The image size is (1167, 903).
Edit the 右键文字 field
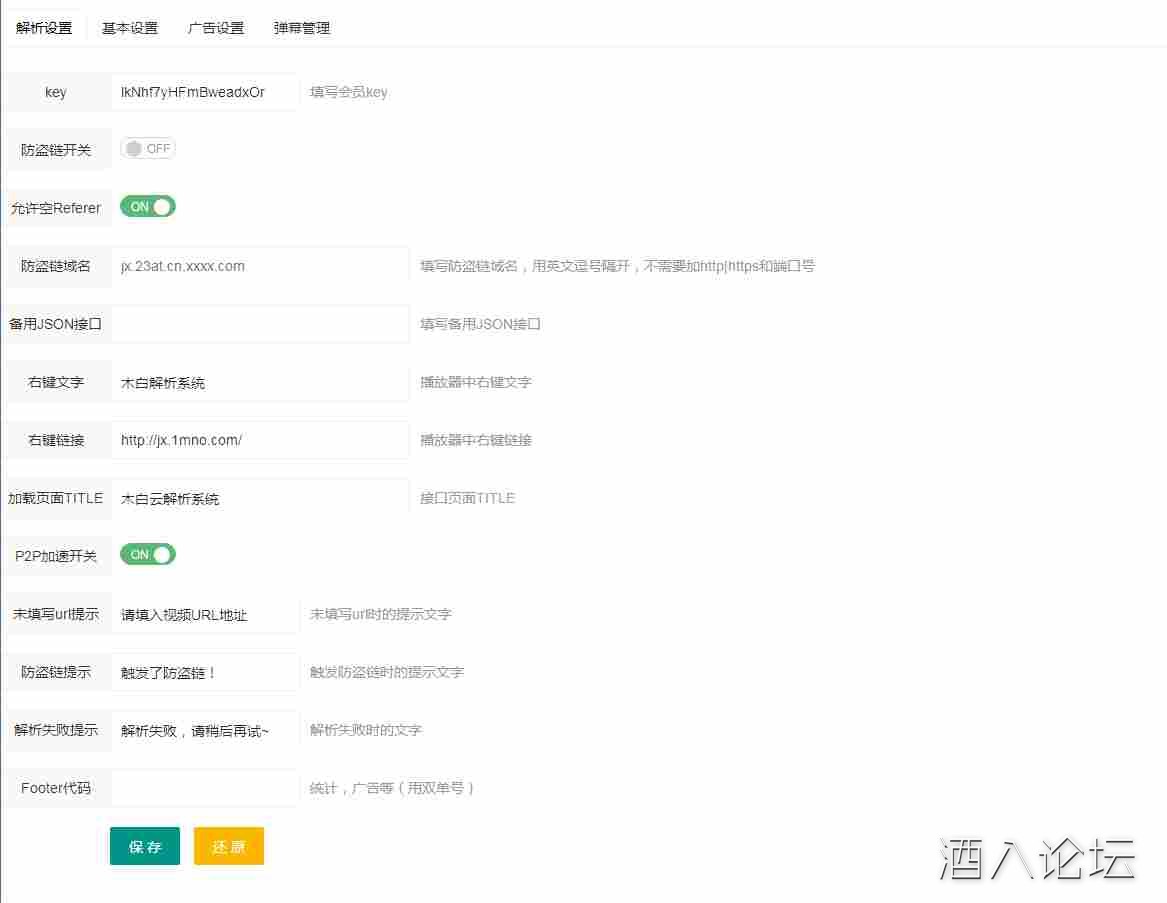pyautogui.click(x=260, y=382)
